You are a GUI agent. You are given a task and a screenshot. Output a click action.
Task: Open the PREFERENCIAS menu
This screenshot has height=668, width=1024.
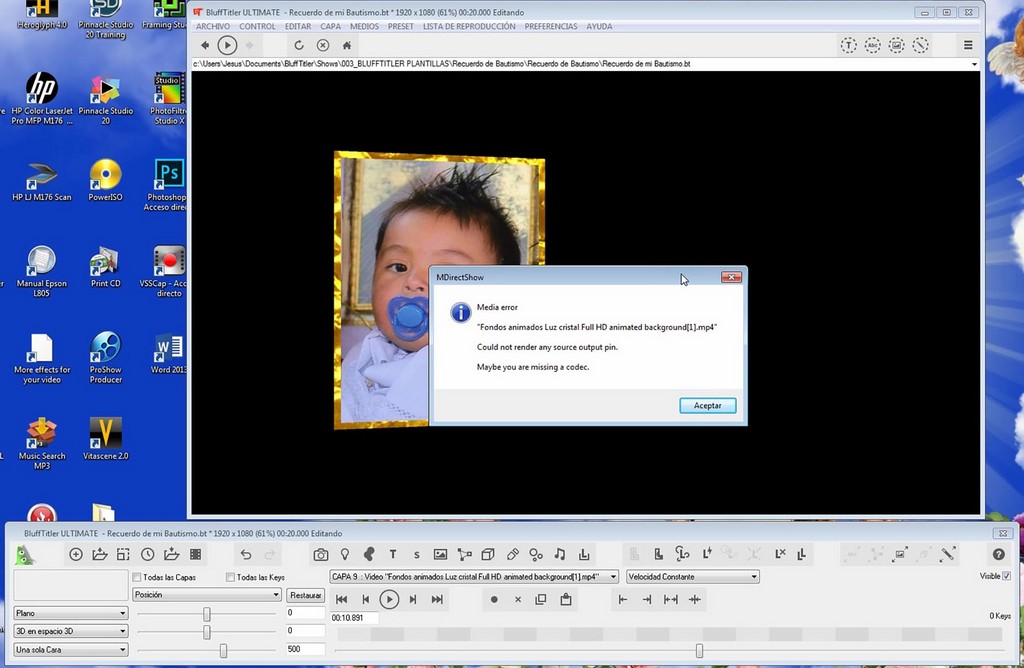click(x=550, y=27)
